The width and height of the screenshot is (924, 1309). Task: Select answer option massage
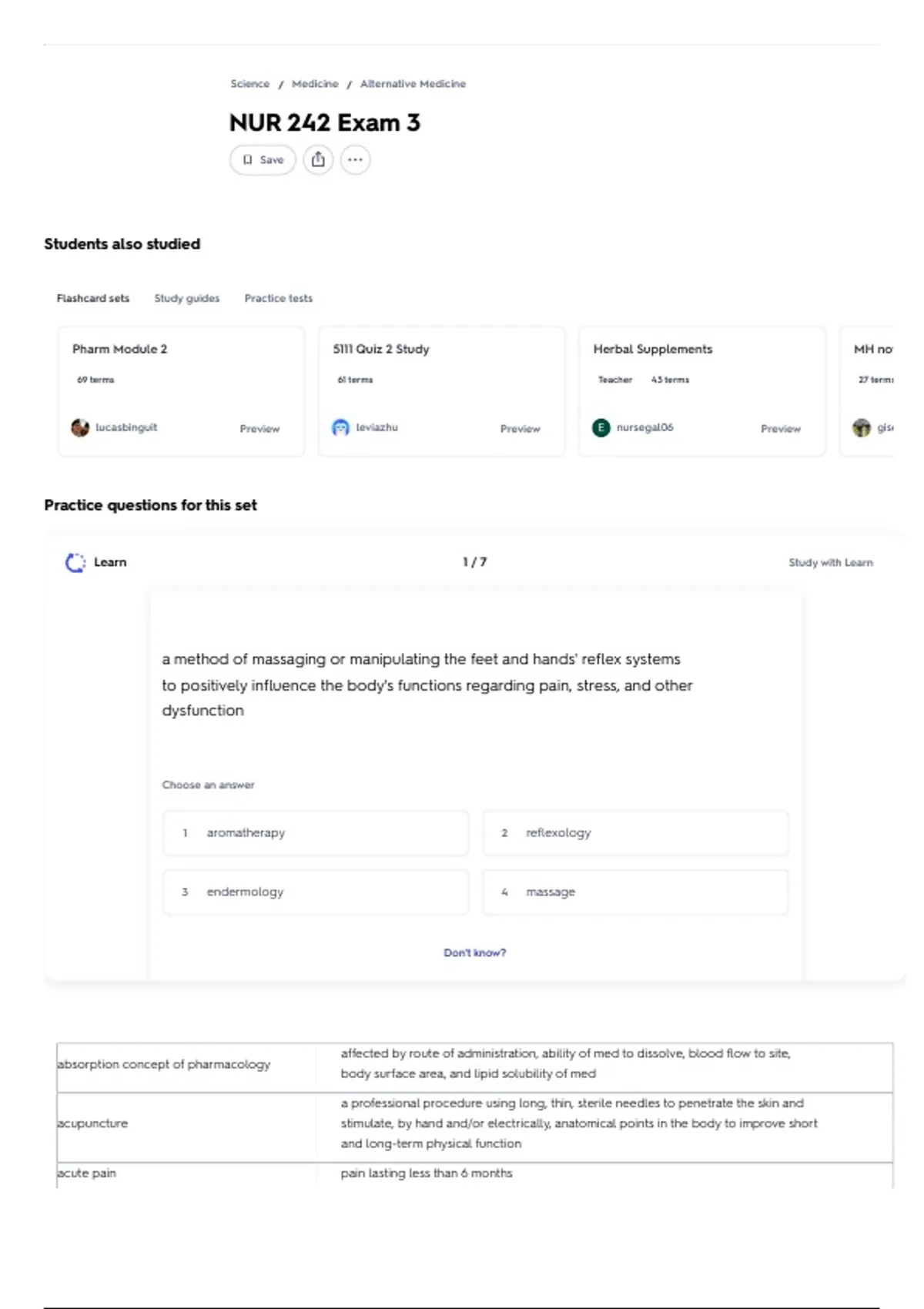tap(635, 892)
